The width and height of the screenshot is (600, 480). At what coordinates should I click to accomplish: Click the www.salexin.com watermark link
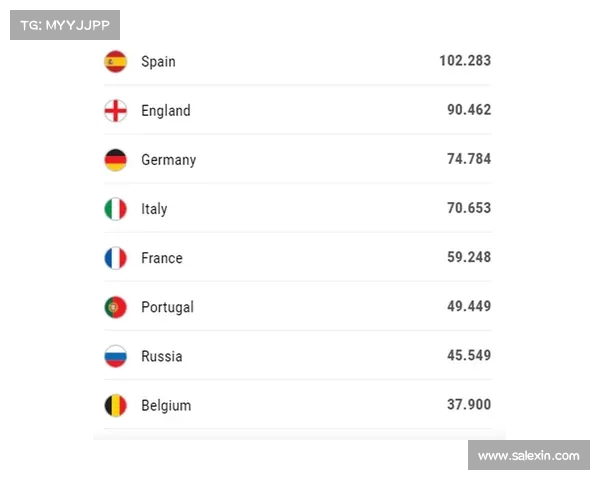point(528,455)
